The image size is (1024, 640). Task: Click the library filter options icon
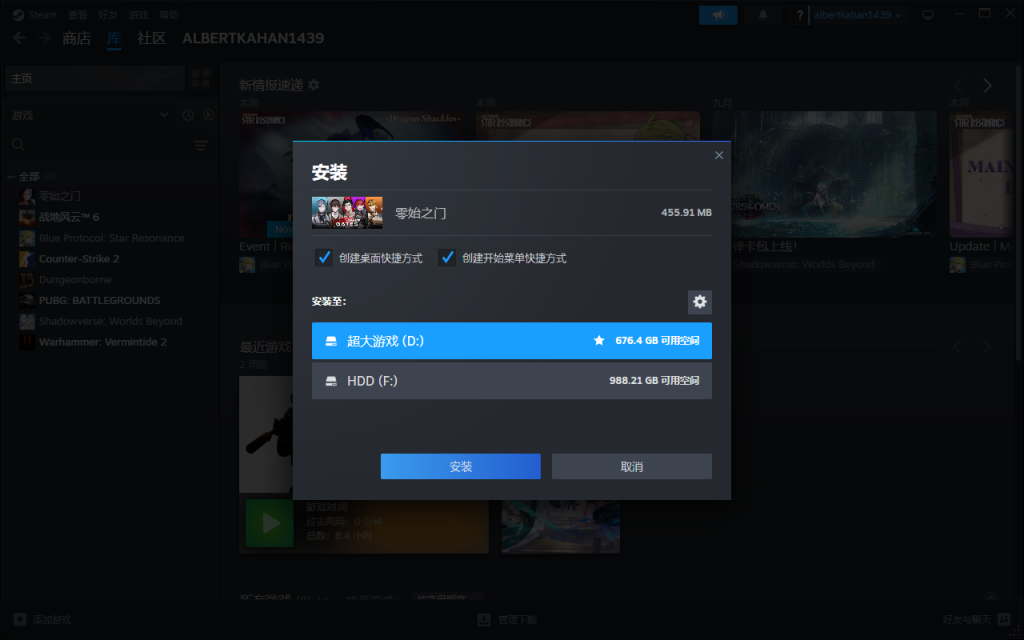click(201, 146)
